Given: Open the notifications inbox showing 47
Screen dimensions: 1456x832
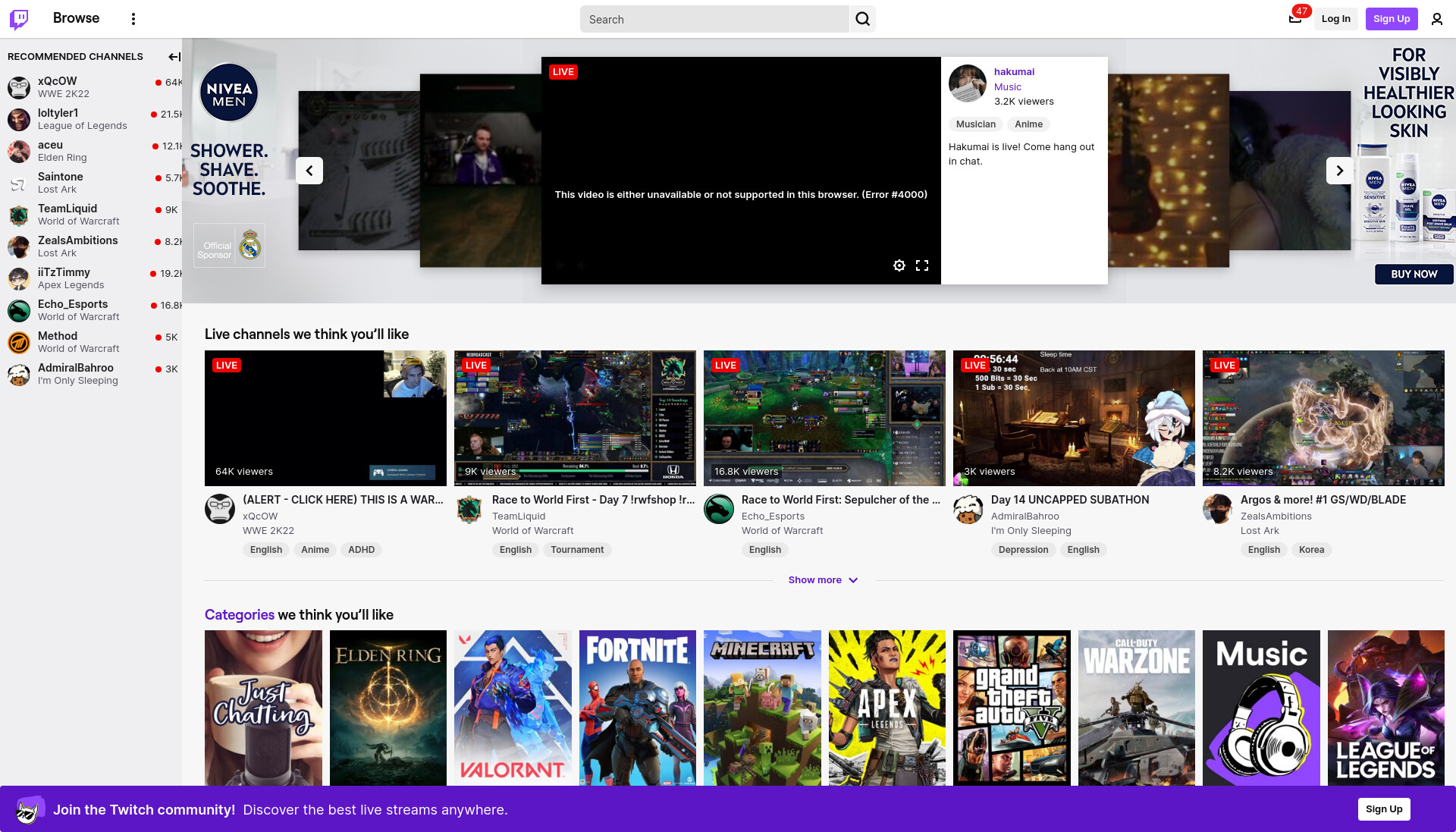Looking at the screenshot, I should point(1295,19).
